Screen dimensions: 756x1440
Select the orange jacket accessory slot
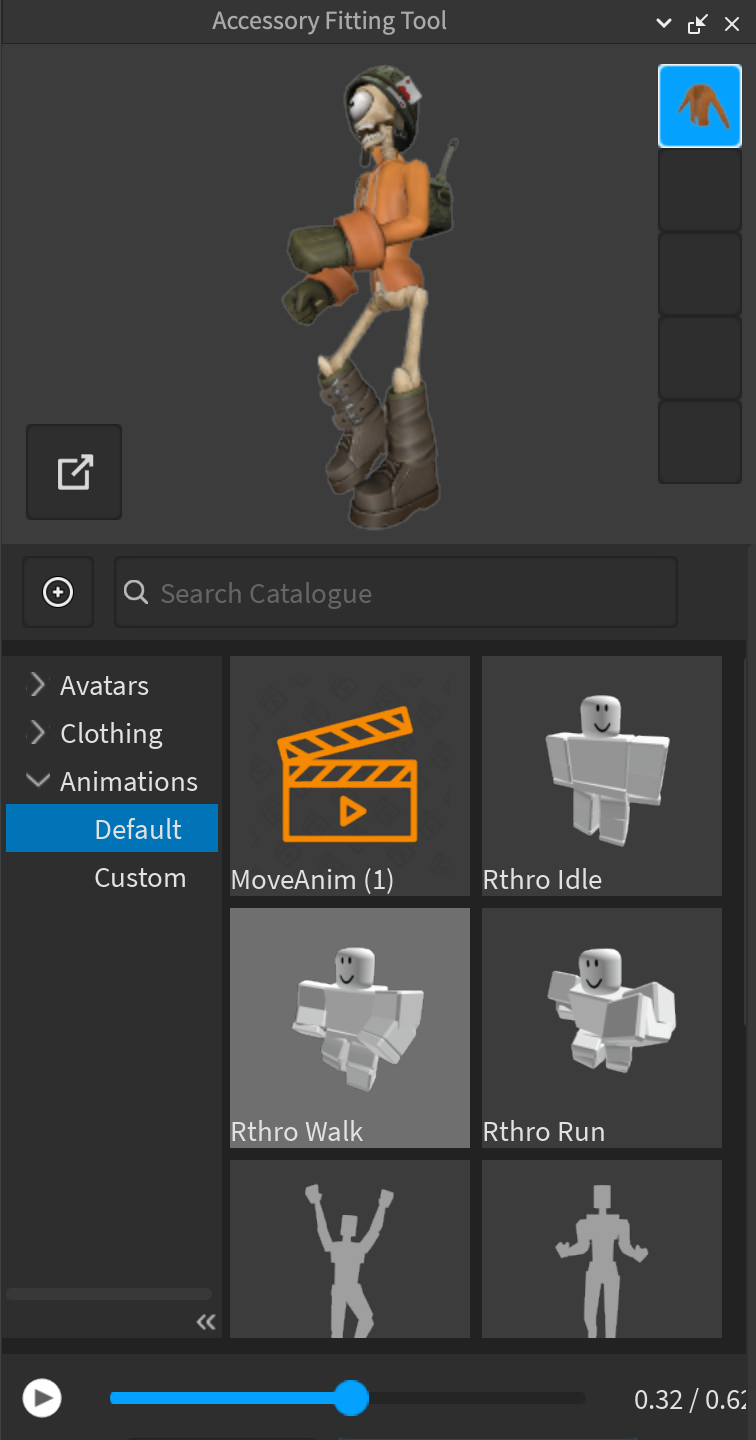700,106
